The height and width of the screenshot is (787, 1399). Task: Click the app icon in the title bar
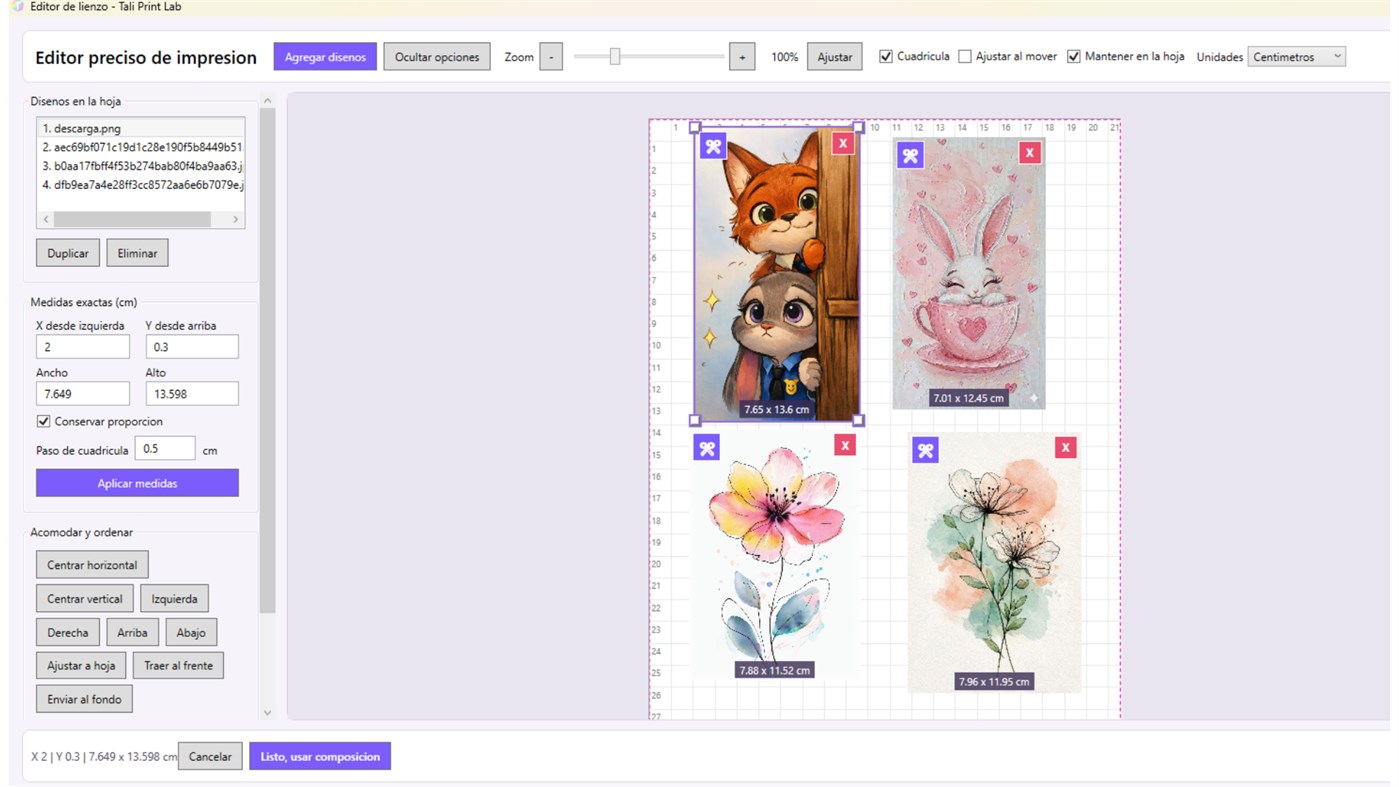(16, 7)
